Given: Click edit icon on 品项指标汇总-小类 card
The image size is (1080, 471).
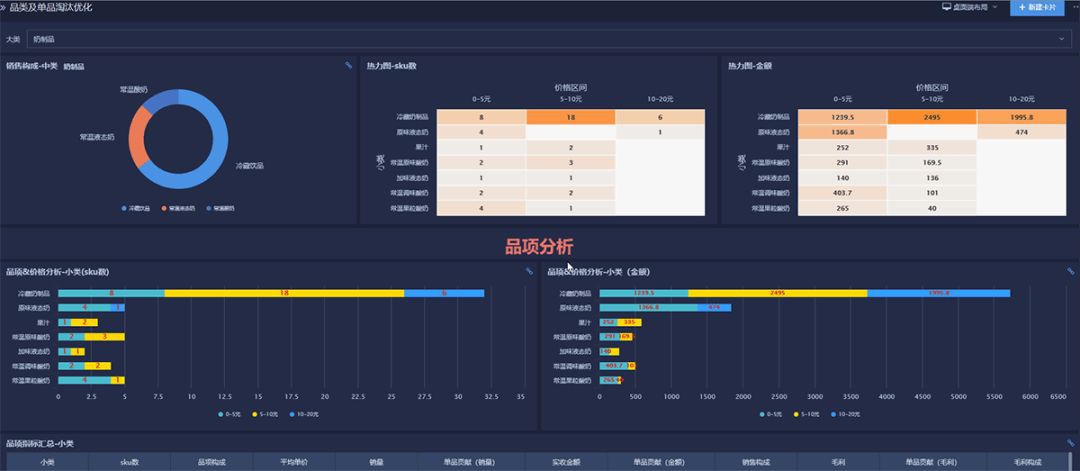Looking at the screenshot, I should [1070, 443].
